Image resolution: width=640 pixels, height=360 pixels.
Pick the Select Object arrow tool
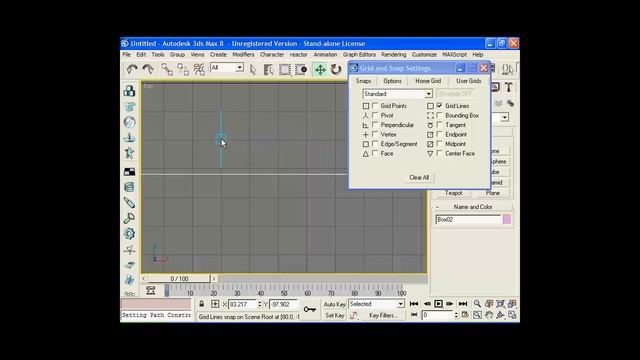pos(253,70)
